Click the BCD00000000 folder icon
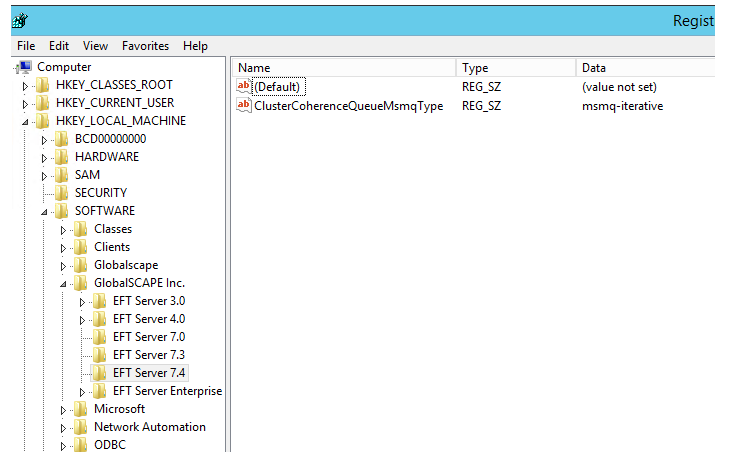The height and width of the screenshot is (462, 731). [x=62, y=139]
